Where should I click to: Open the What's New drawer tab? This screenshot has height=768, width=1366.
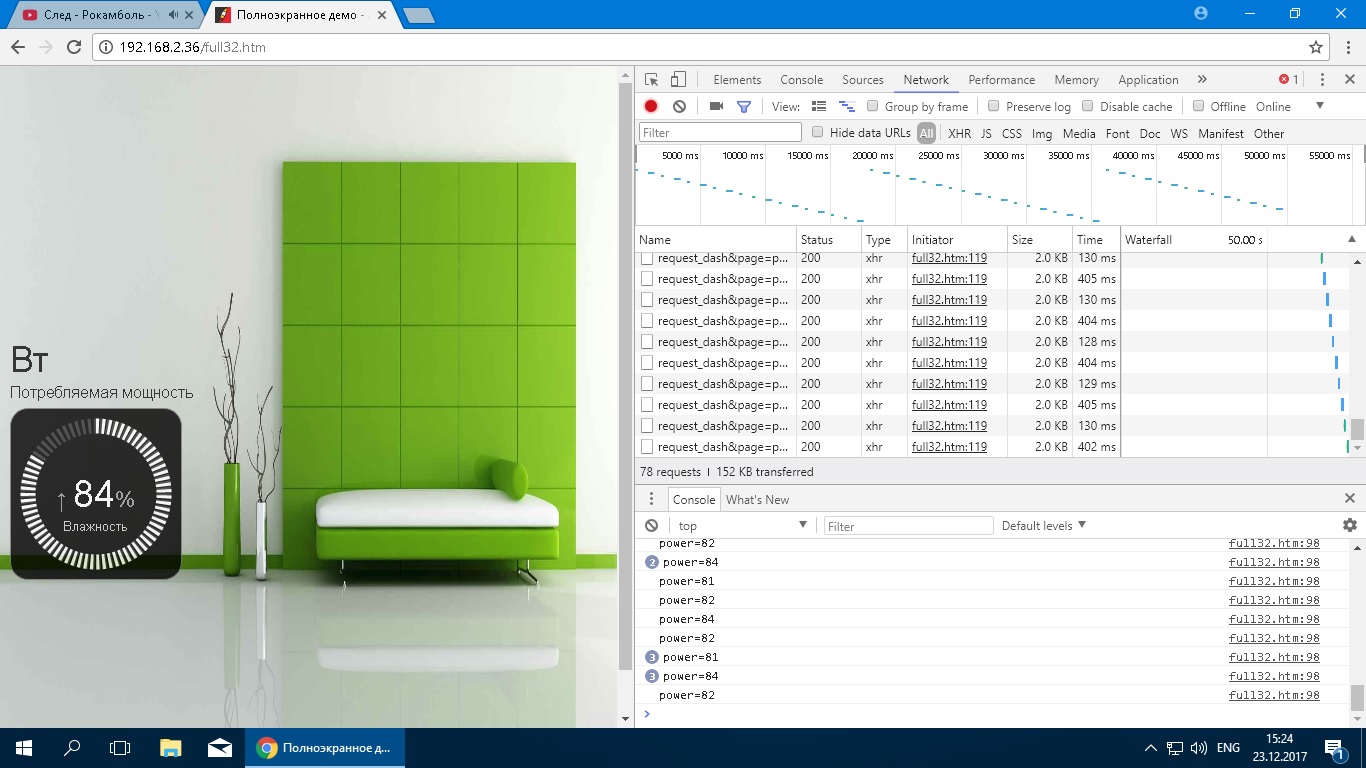click(757, 499)
